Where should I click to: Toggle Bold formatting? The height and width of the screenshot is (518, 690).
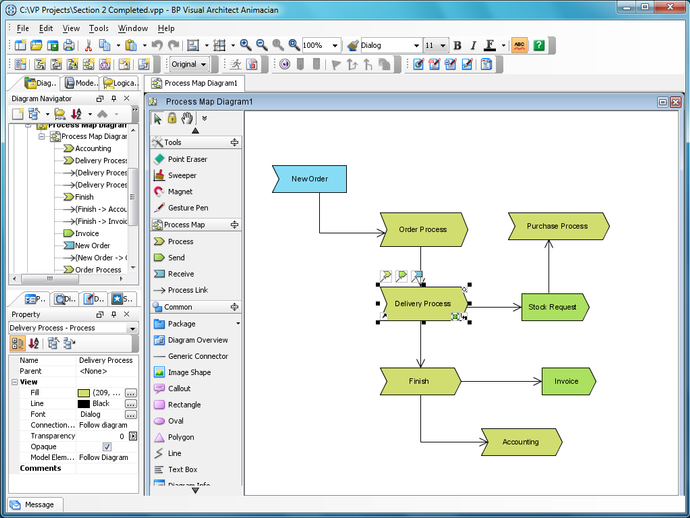coord(458,45)
